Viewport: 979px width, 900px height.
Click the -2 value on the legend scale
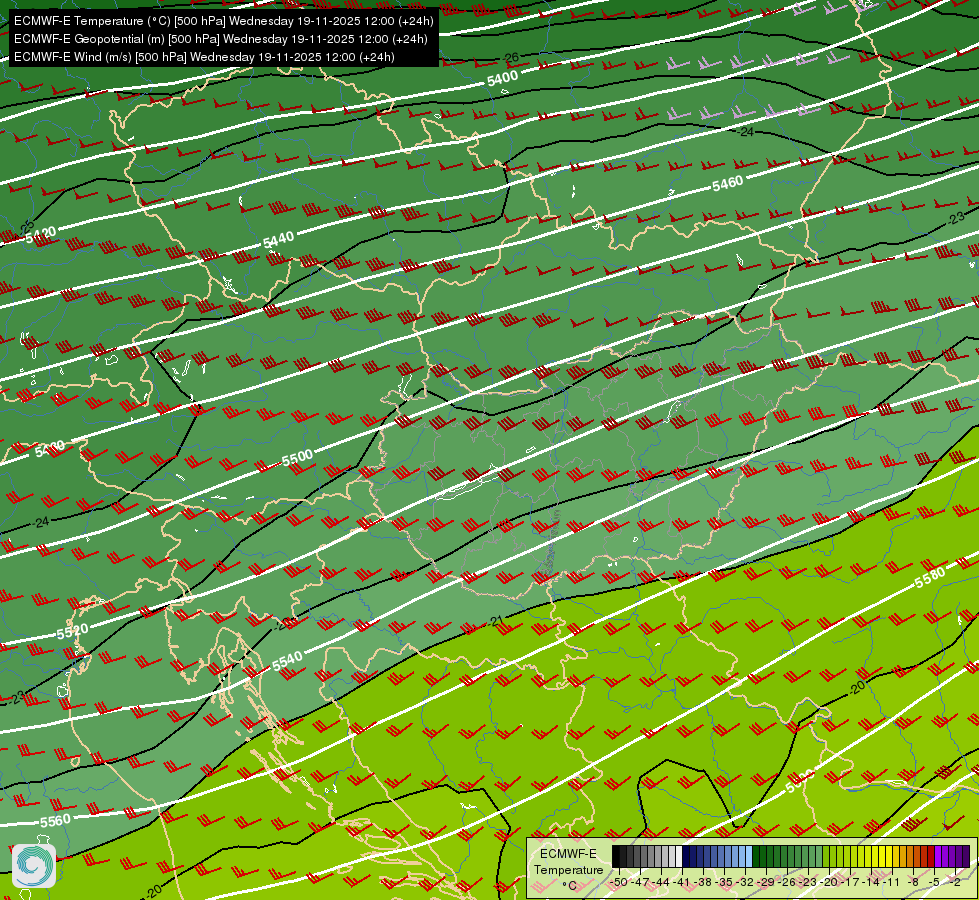[x=955, y=882]
